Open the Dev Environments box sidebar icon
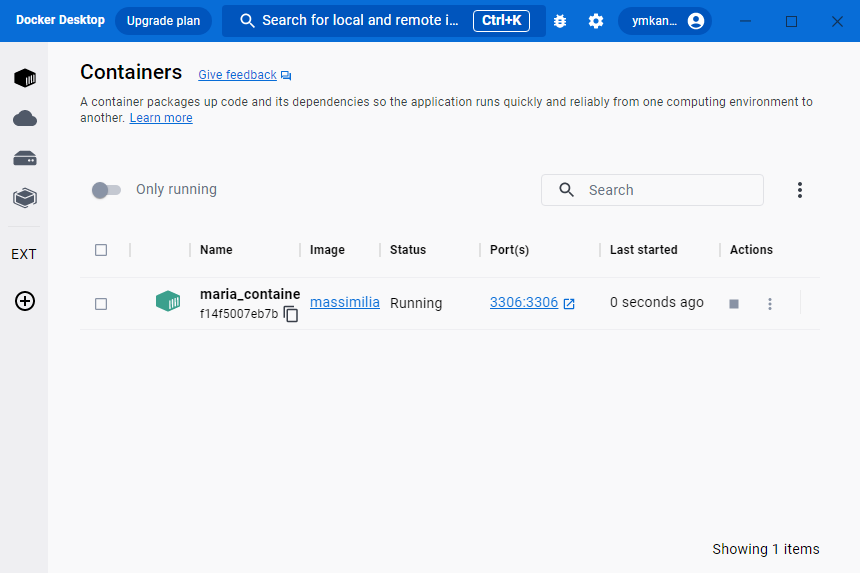860x573 pixels. point(25,198)
